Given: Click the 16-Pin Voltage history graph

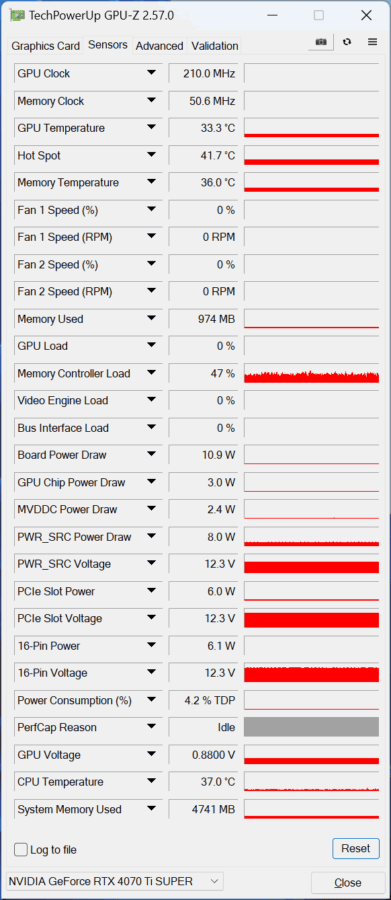Looking at the screenshot, I should [x=311, y=673].
